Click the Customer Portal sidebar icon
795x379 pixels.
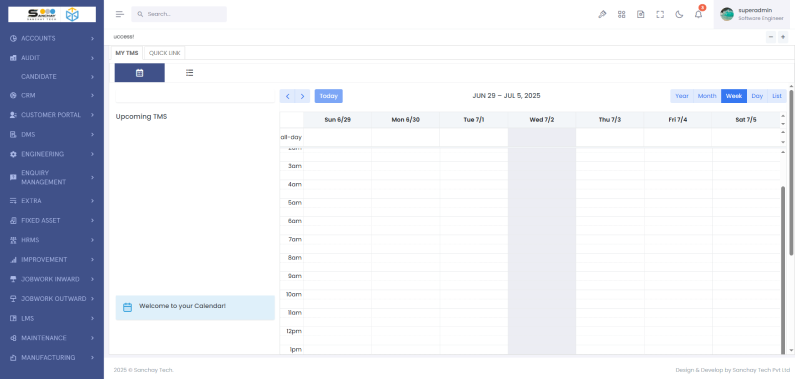[x=13, y=115]
